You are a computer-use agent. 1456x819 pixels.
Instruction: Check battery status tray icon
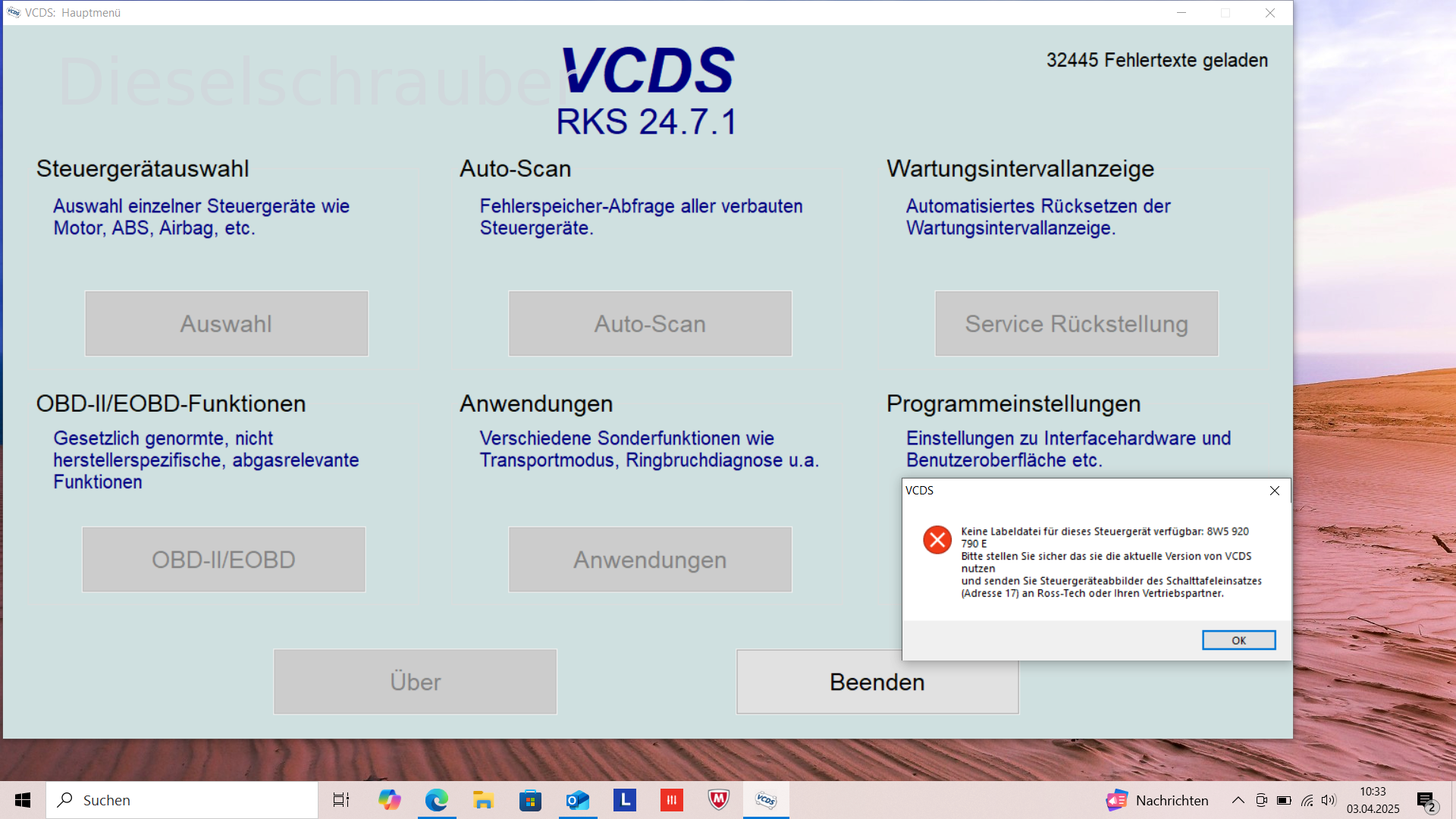click(x=1284, y=800)
